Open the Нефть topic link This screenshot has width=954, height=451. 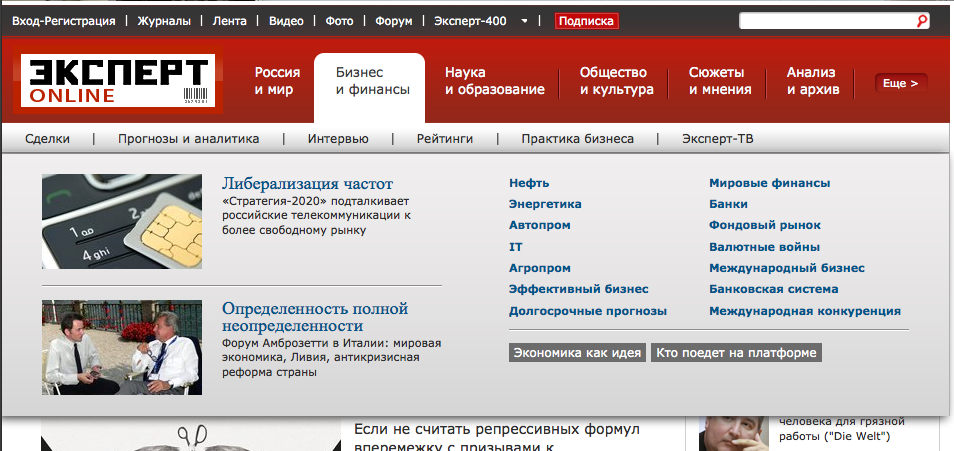529,183
